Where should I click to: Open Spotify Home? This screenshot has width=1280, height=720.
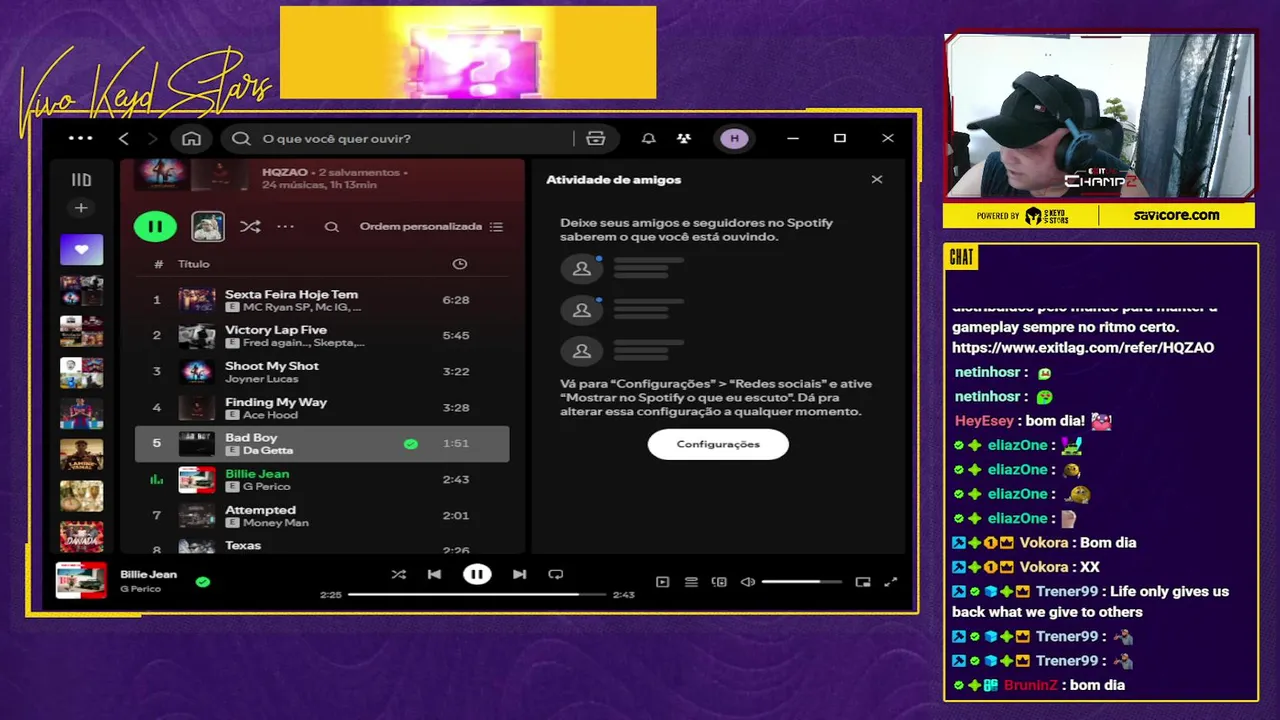click(192, 139)
